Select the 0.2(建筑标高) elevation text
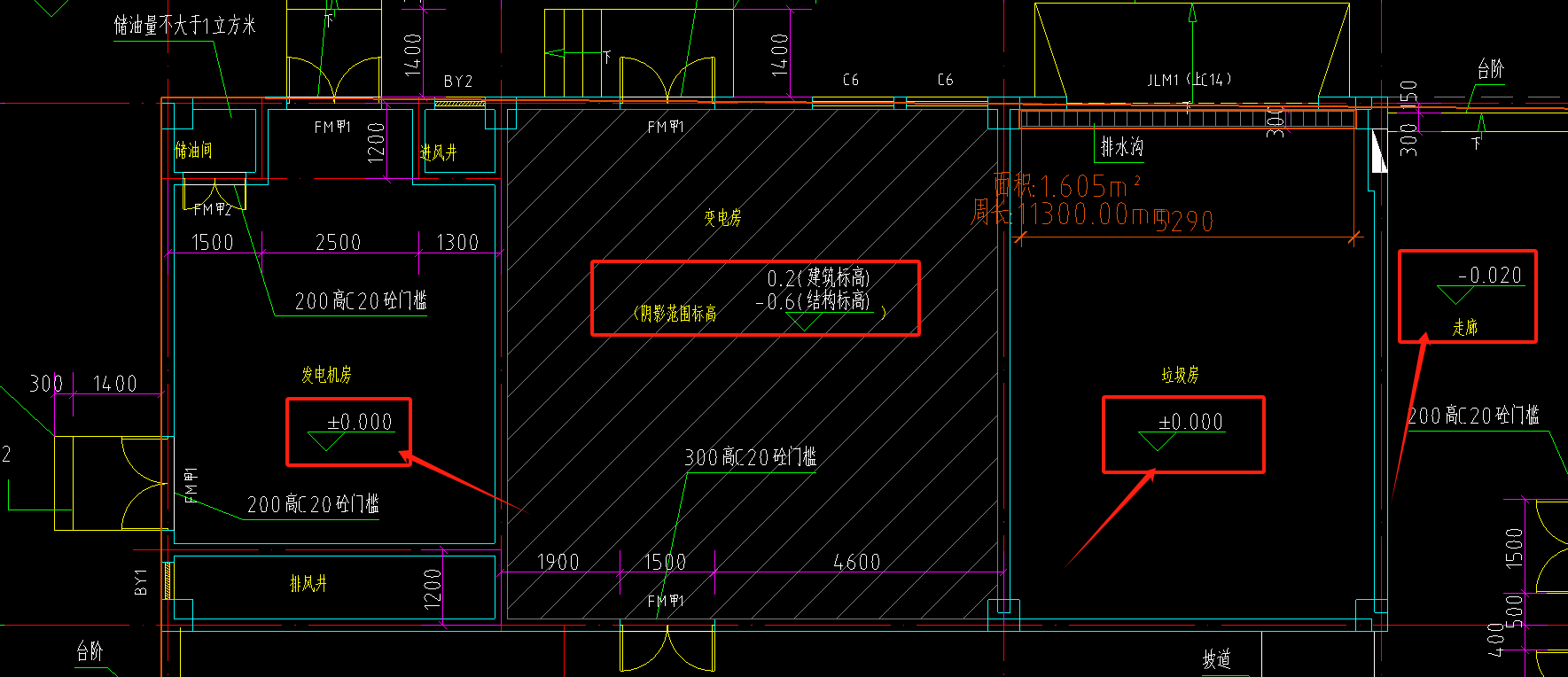Screen dimensions: 1568x677 [819, 277]
